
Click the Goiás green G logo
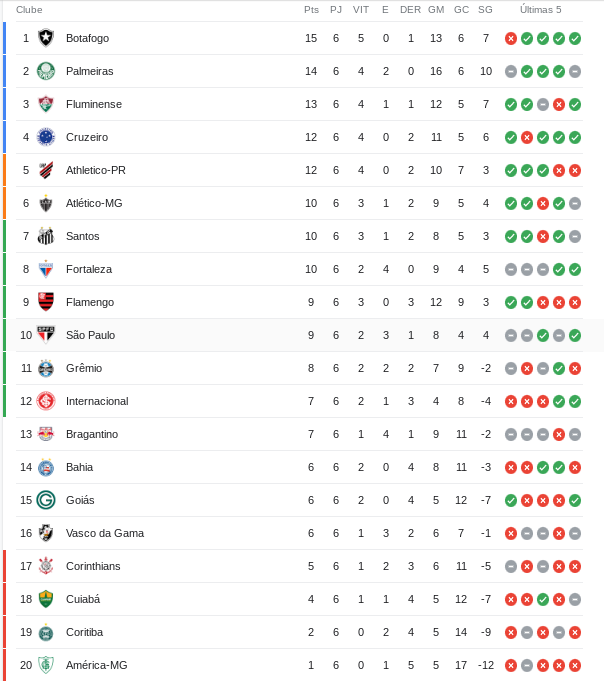(46, 500)
